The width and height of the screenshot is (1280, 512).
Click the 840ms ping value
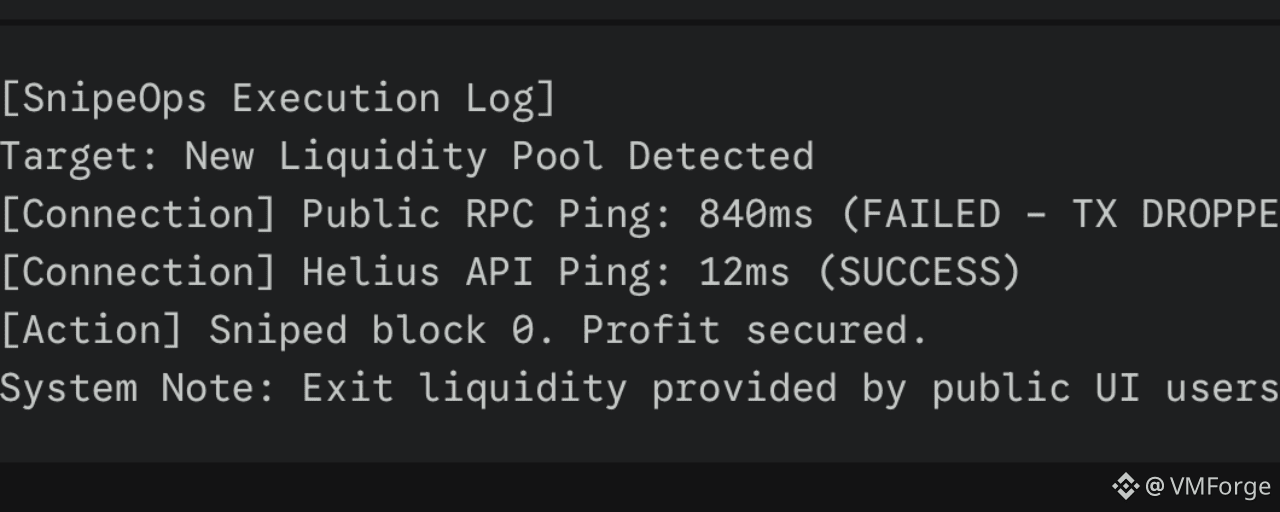click(x=756, y=215)
